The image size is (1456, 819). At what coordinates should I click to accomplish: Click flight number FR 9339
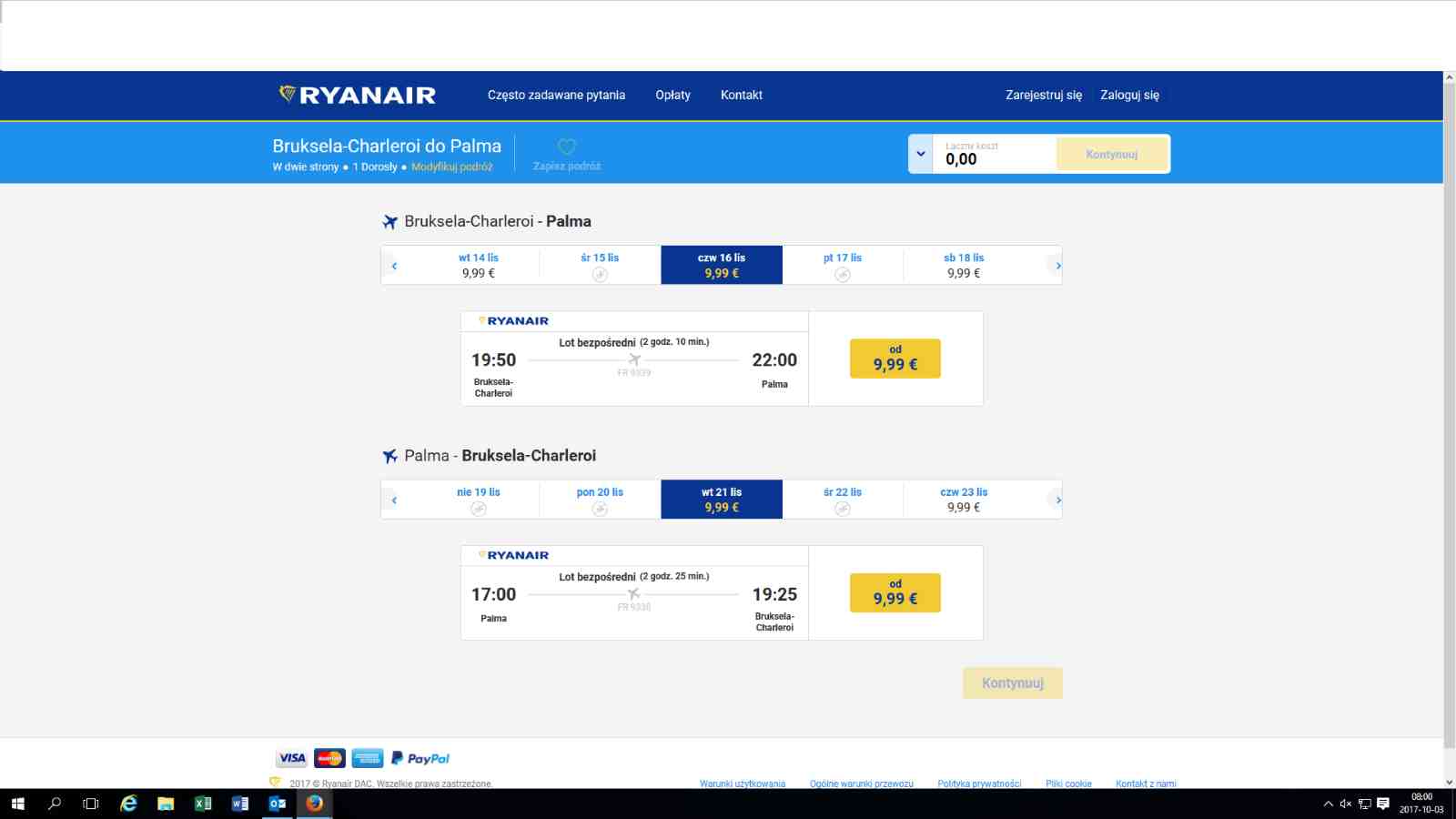click(x=634, y=373)
